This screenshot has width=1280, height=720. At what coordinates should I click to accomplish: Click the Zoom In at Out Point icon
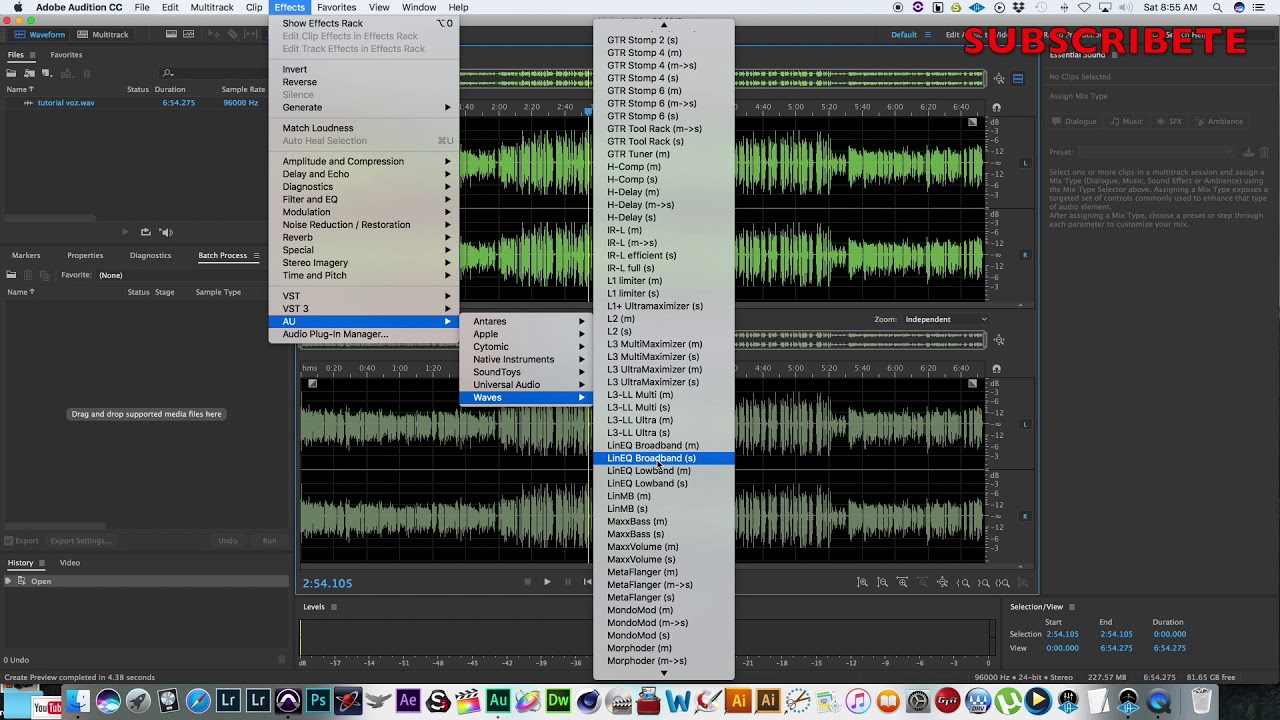tap(983, 583)
